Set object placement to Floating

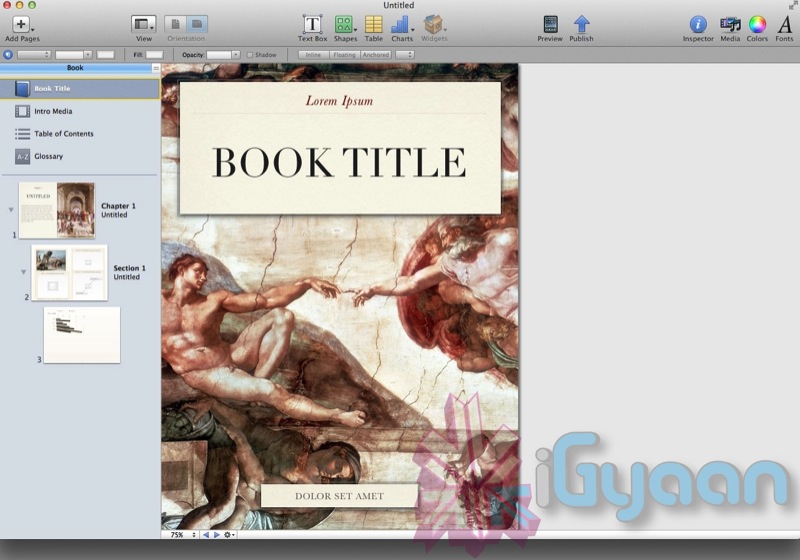(x=344, y=55)
